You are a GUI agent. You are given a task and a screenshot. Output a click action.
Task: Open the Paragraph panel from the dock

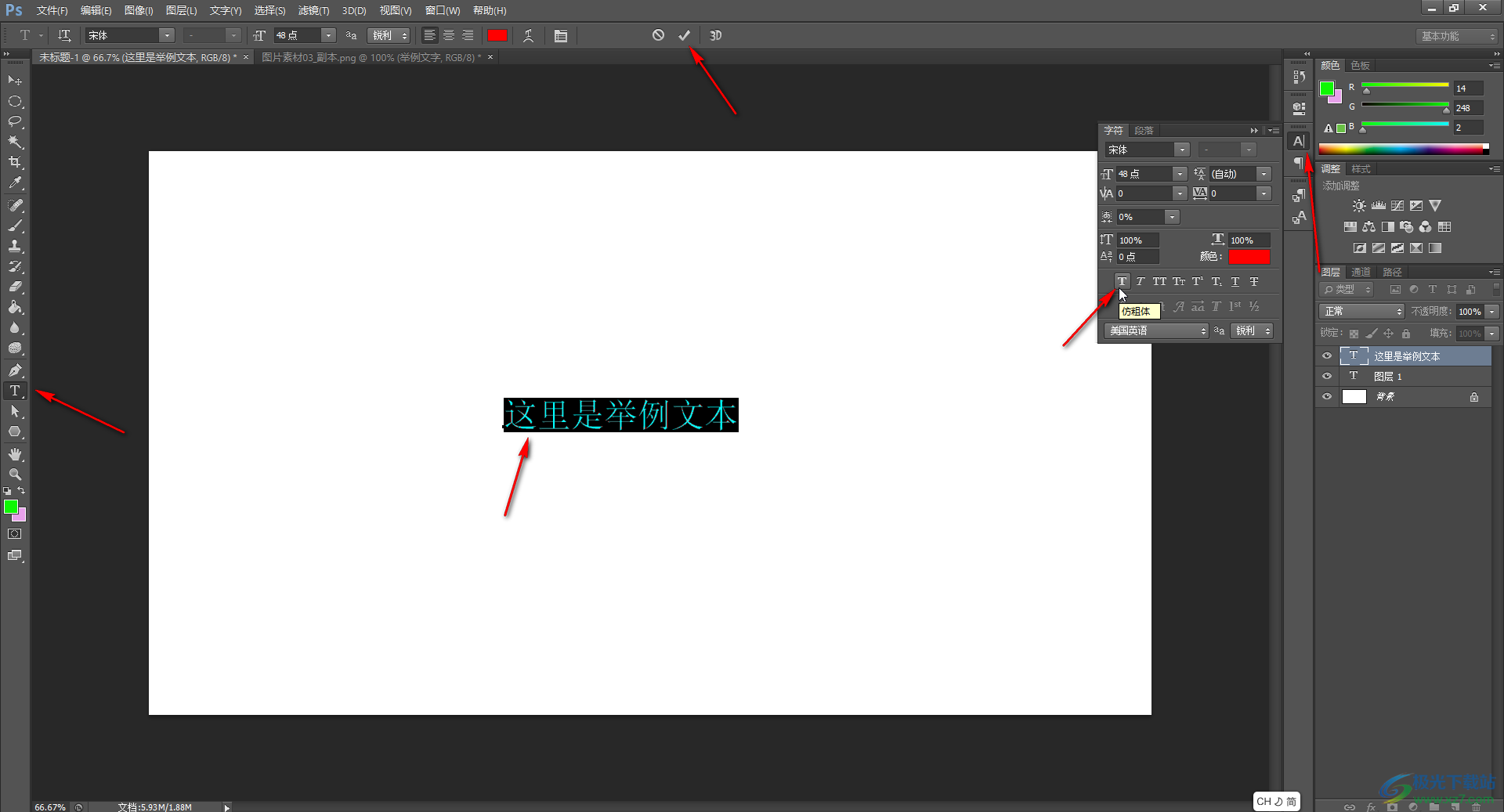point(1299,163)
